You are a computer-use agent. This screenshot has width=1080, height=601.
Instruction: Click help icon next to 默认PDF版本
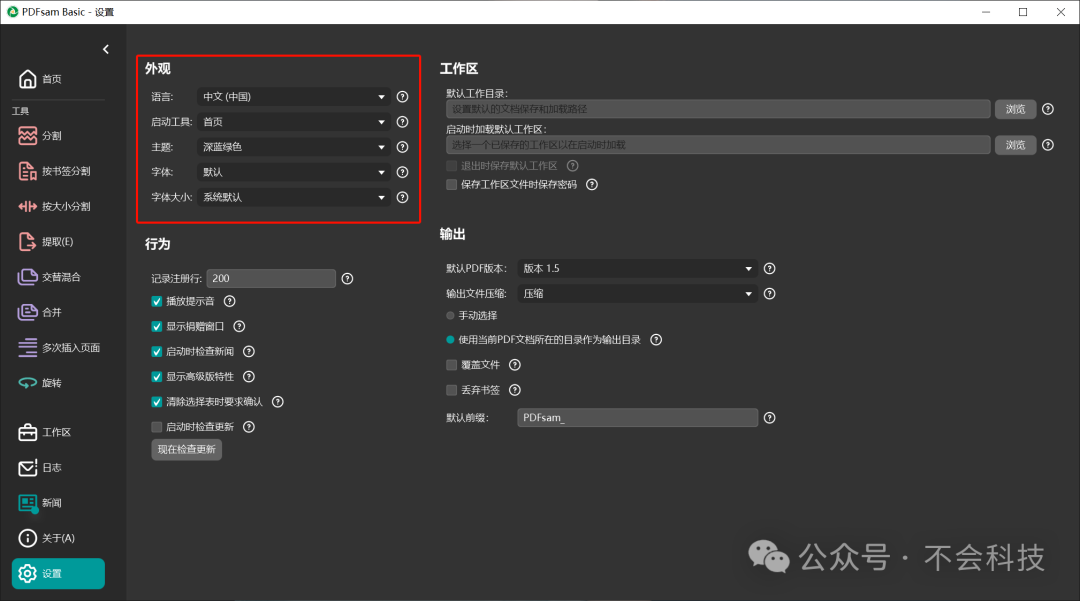point(769,268)
